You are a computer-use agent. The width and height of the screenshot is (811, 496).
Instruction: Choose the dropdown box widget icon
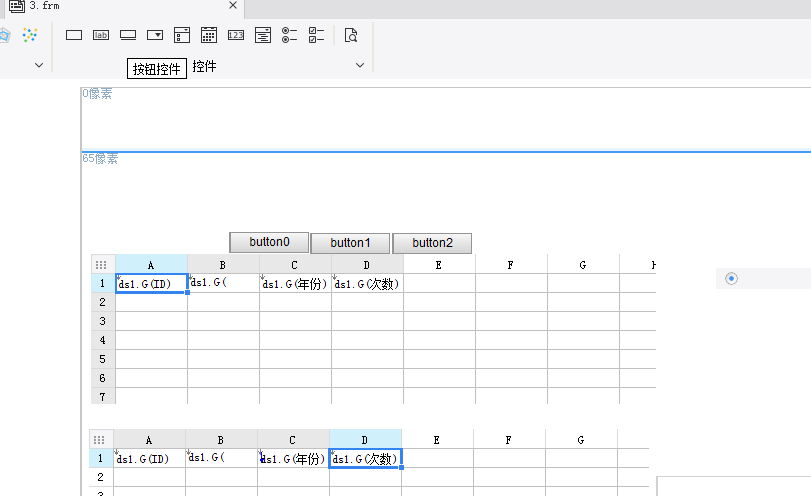(155, 35)
